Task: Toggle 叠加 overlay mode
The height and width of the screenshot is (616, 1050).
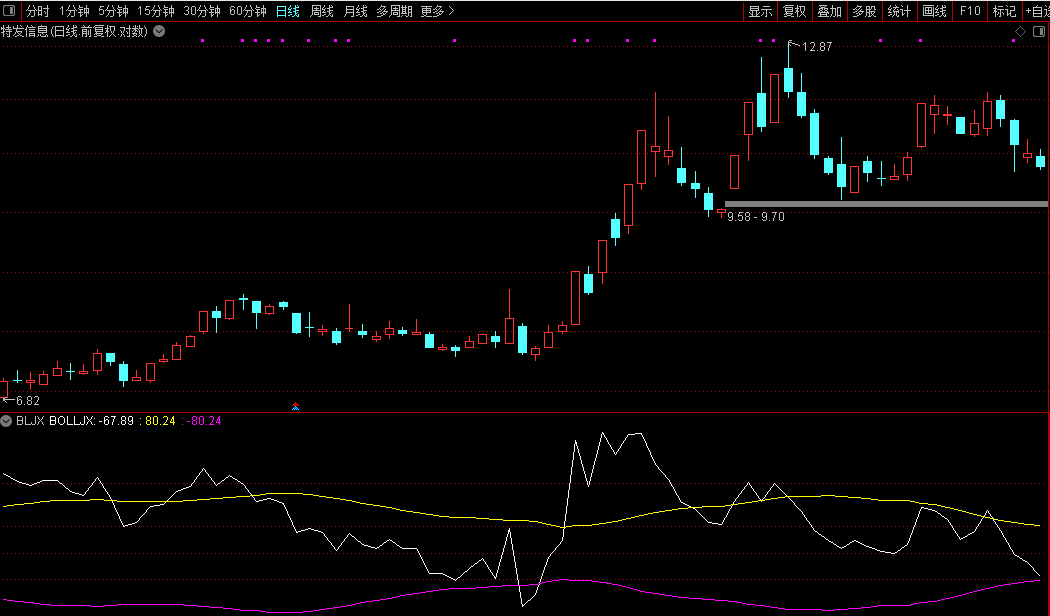Action: 829,11
